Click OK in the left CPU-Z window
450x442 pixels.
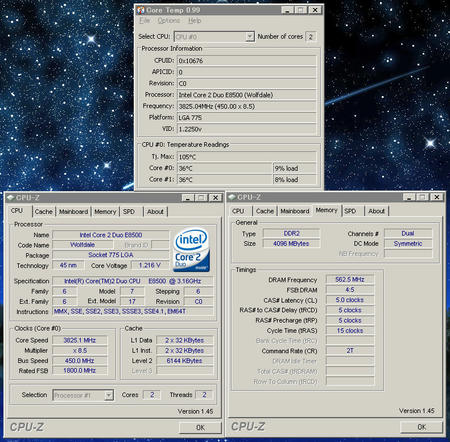[200, 427]
